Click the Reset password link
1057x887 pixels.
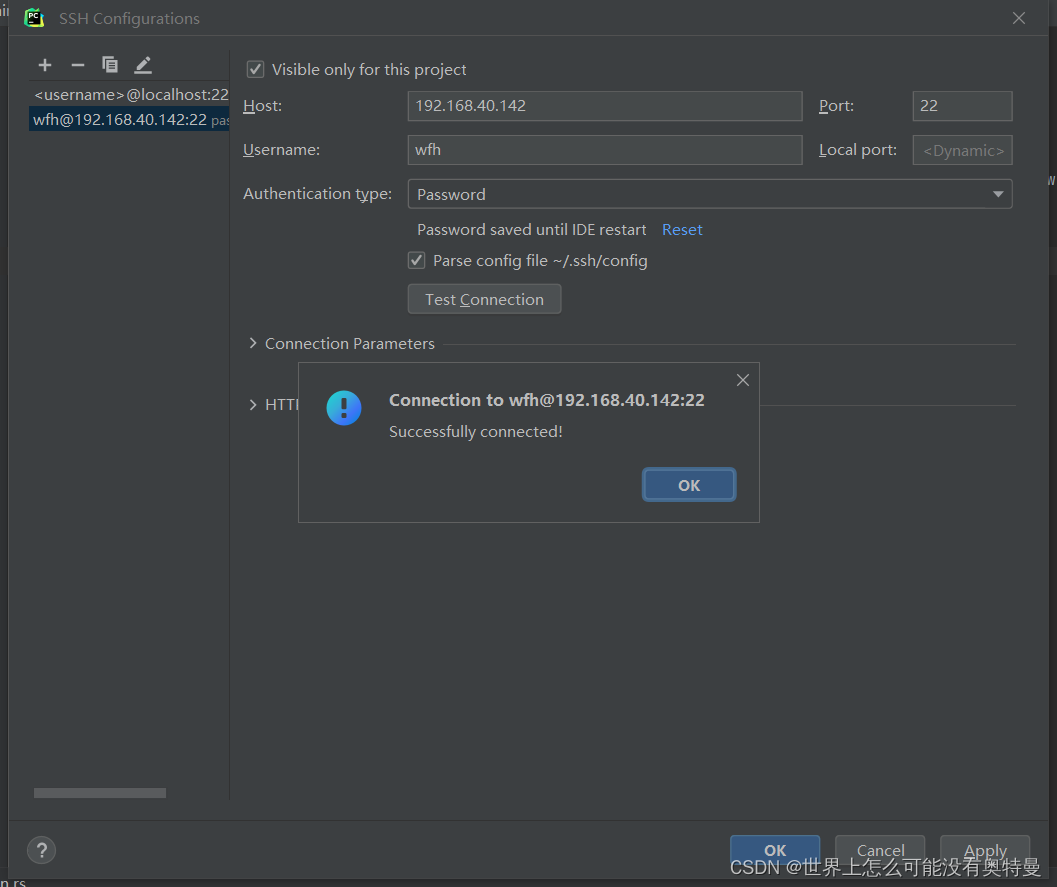[682, 230]
